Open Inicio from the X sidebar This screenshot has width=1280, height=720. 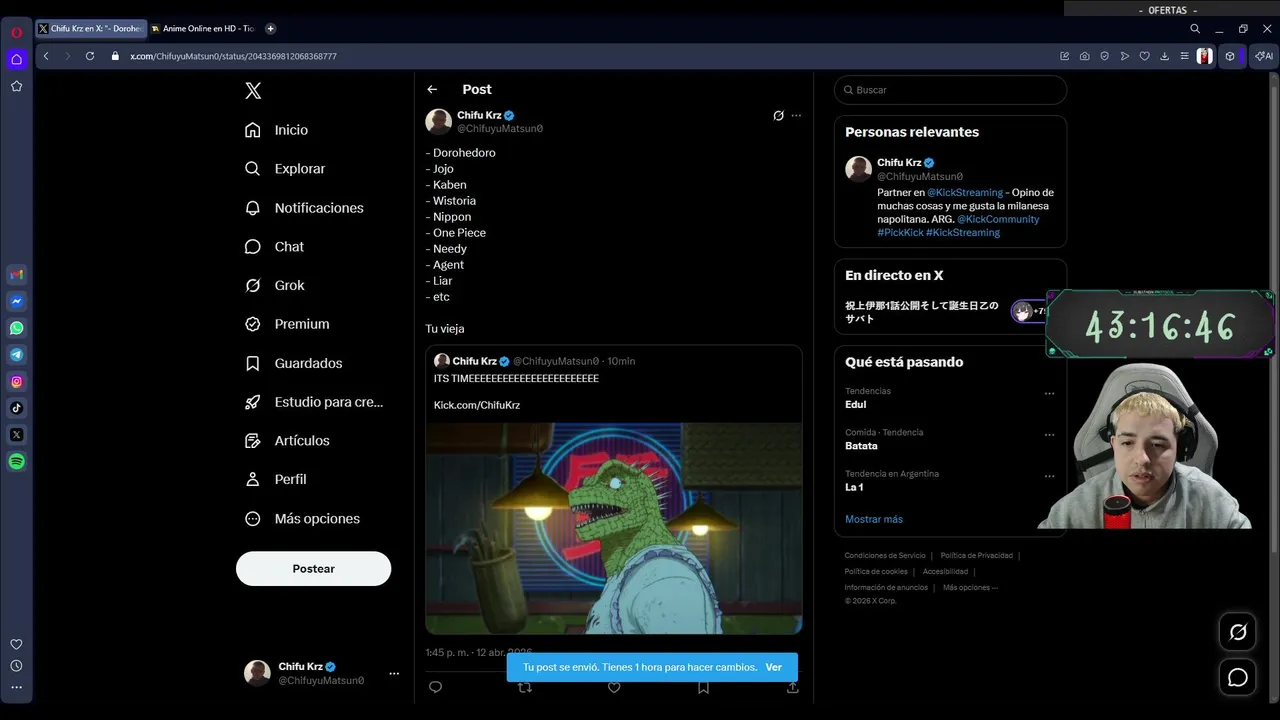277,130
